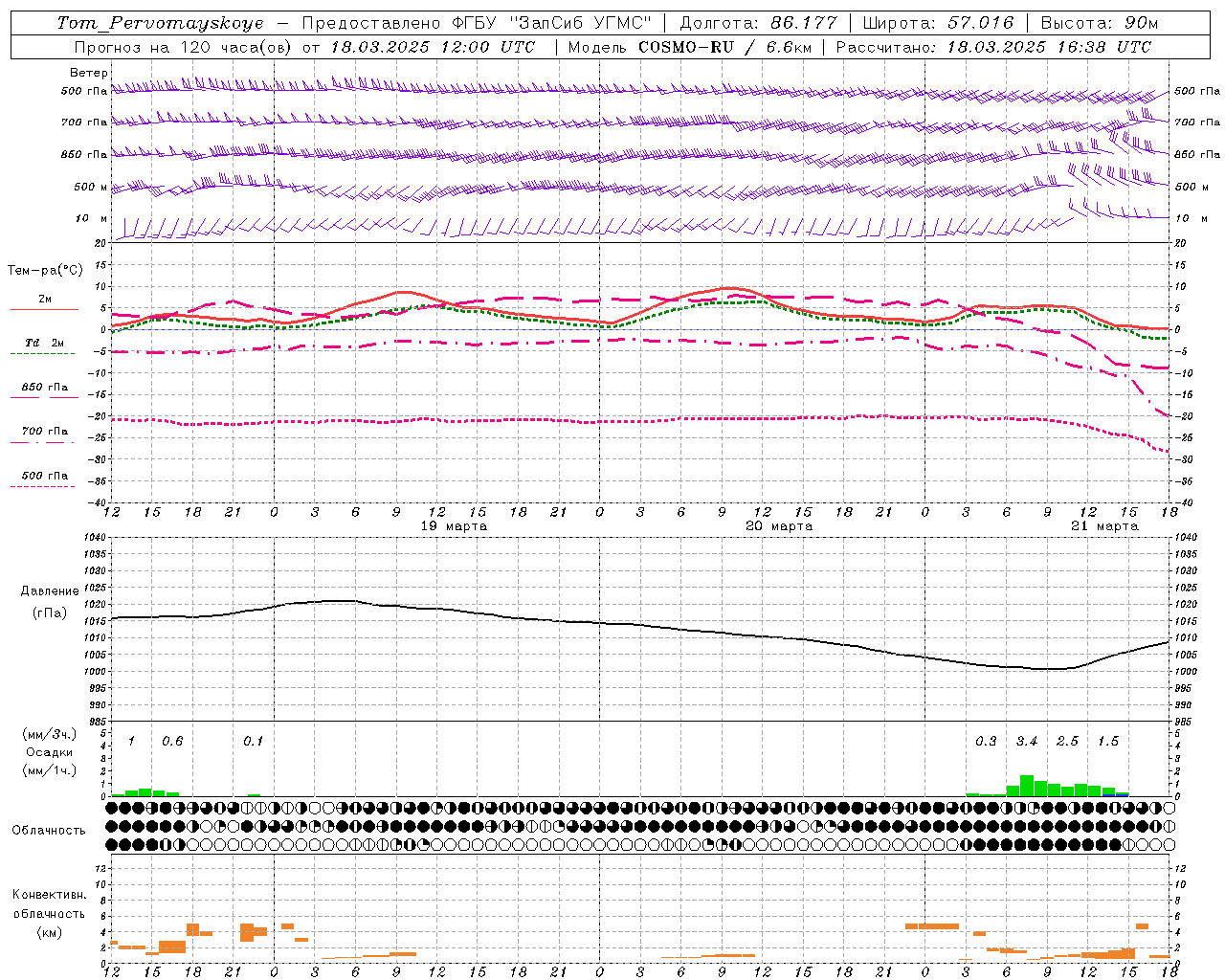Click the longitude value 86.177
The image size is (1225, 980).
click(x=803, y=23)
